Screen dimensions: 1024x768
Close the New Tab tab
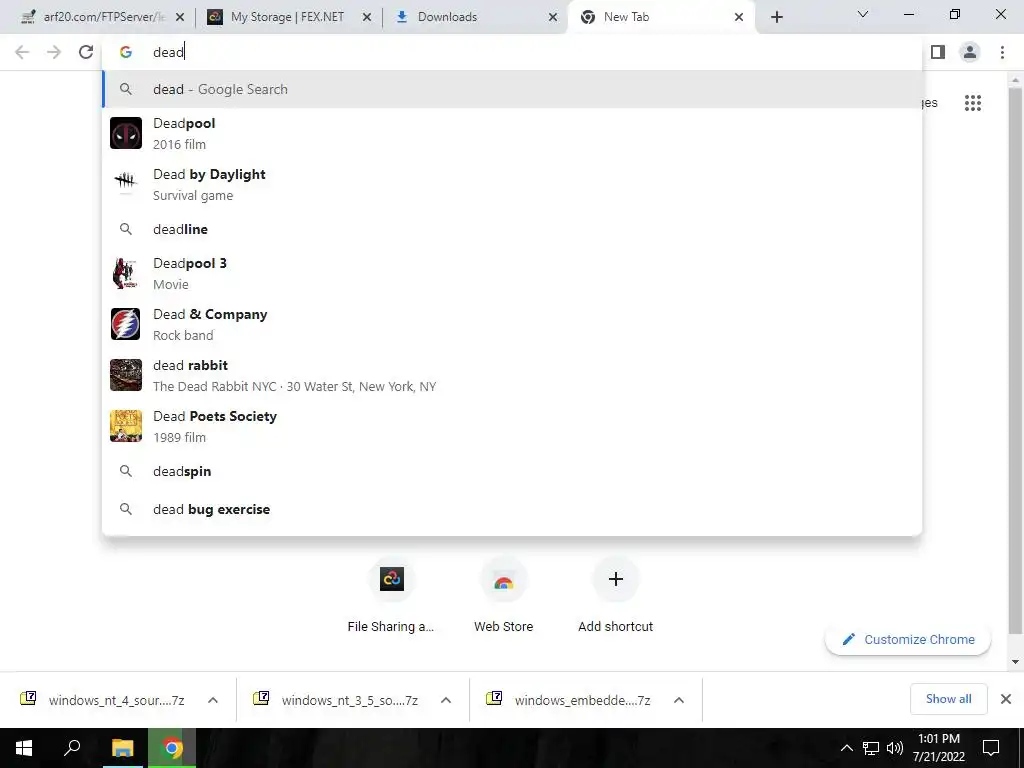(739, 18)
